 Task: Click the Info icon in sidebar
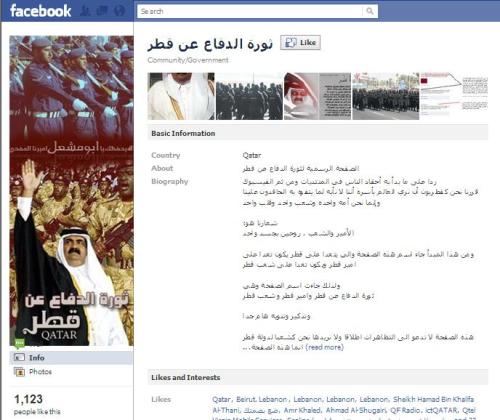tap(19, 357)
